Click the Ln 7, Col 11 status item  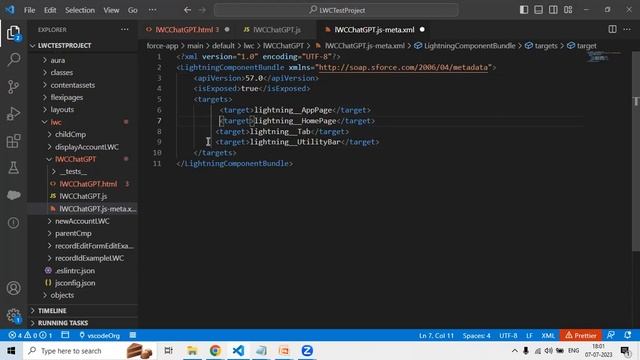436,335
